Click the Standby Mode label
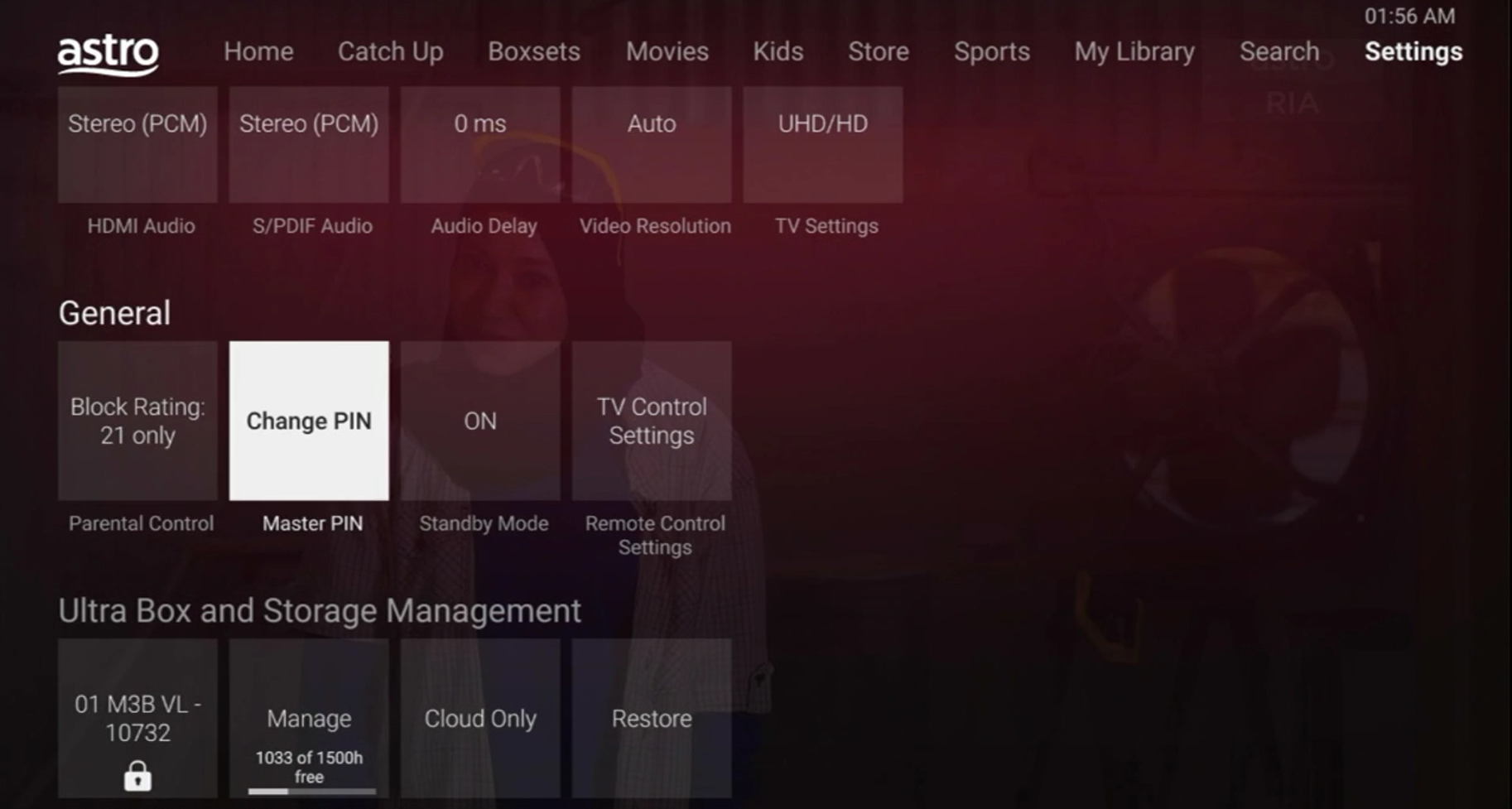 [x=484, y=523]
